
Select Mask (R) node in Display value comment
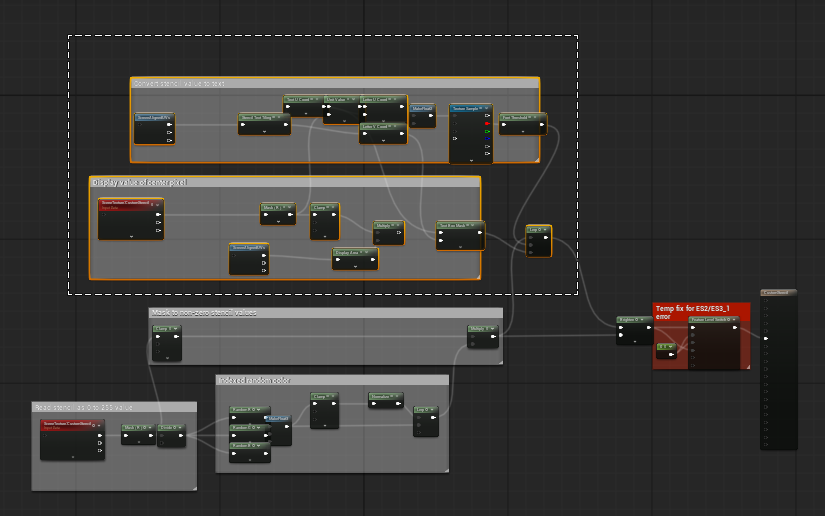[278, 214]
